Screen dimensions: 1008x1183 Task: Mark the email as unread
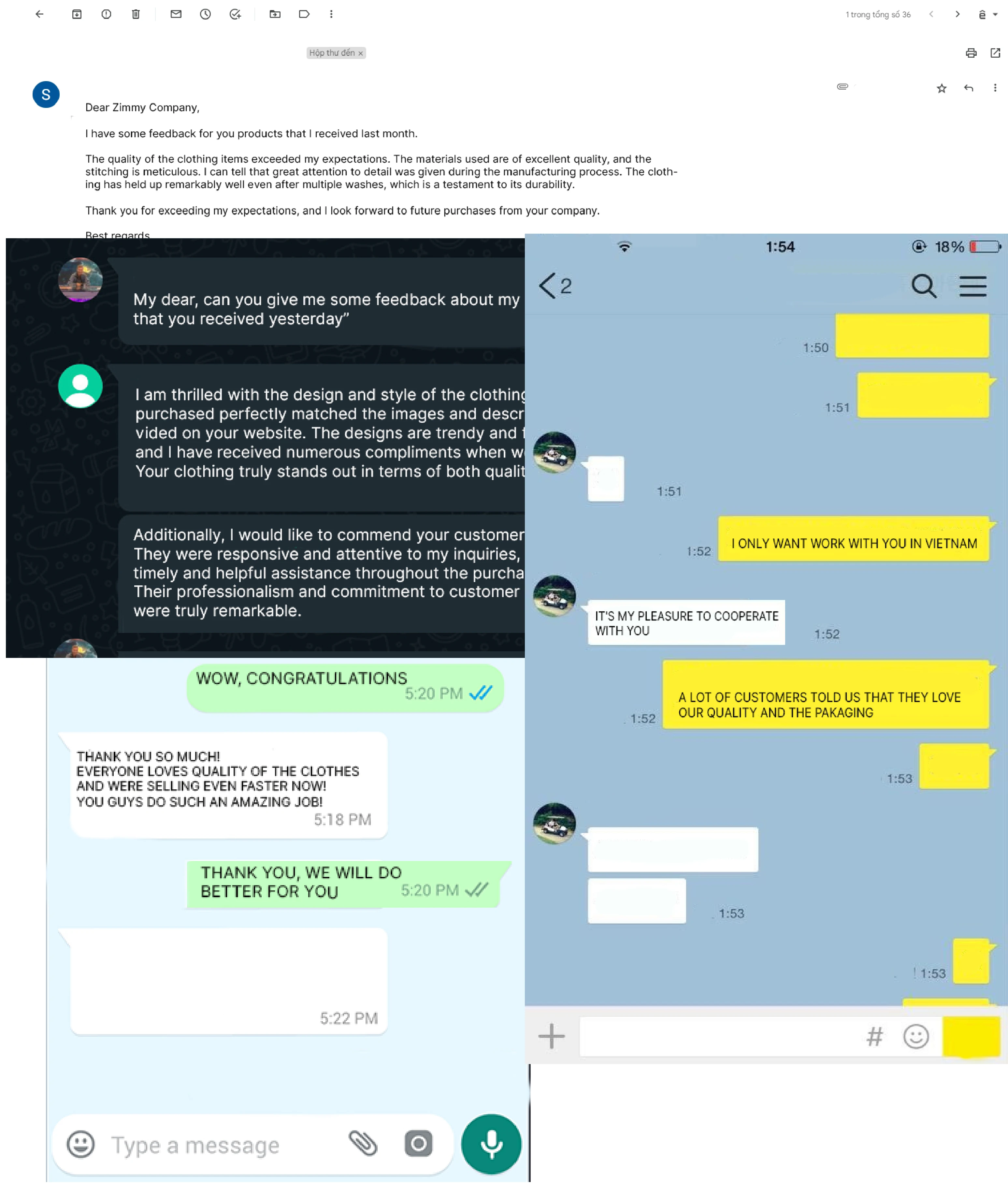(176, 14)
